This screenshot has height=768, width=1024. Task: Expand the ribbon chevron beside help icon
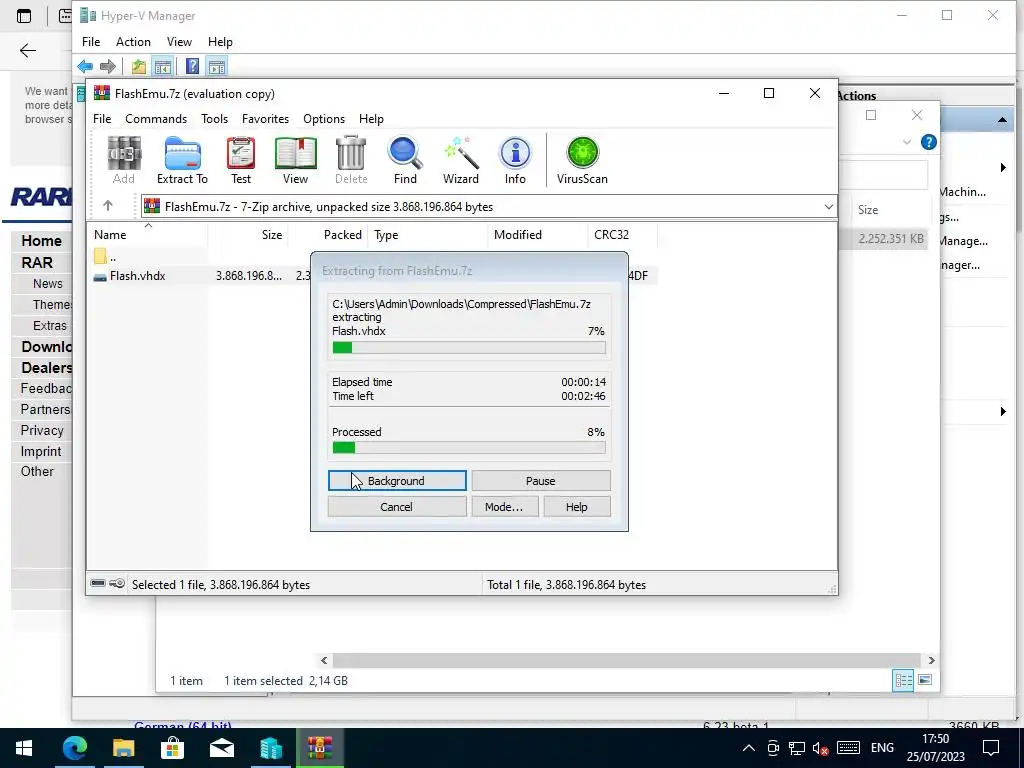coord(906,142)
